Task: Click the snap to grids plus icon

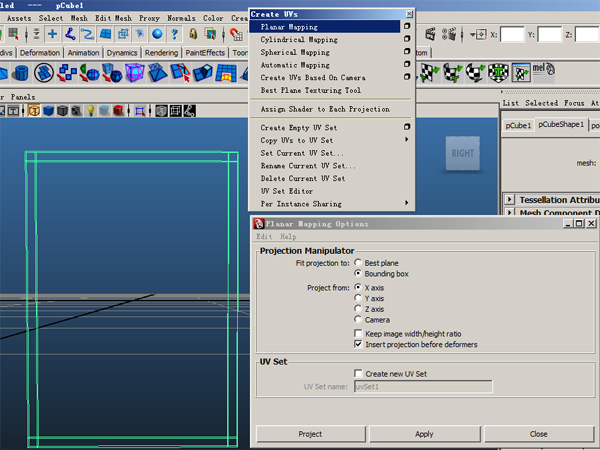Action: pos(52,34)
